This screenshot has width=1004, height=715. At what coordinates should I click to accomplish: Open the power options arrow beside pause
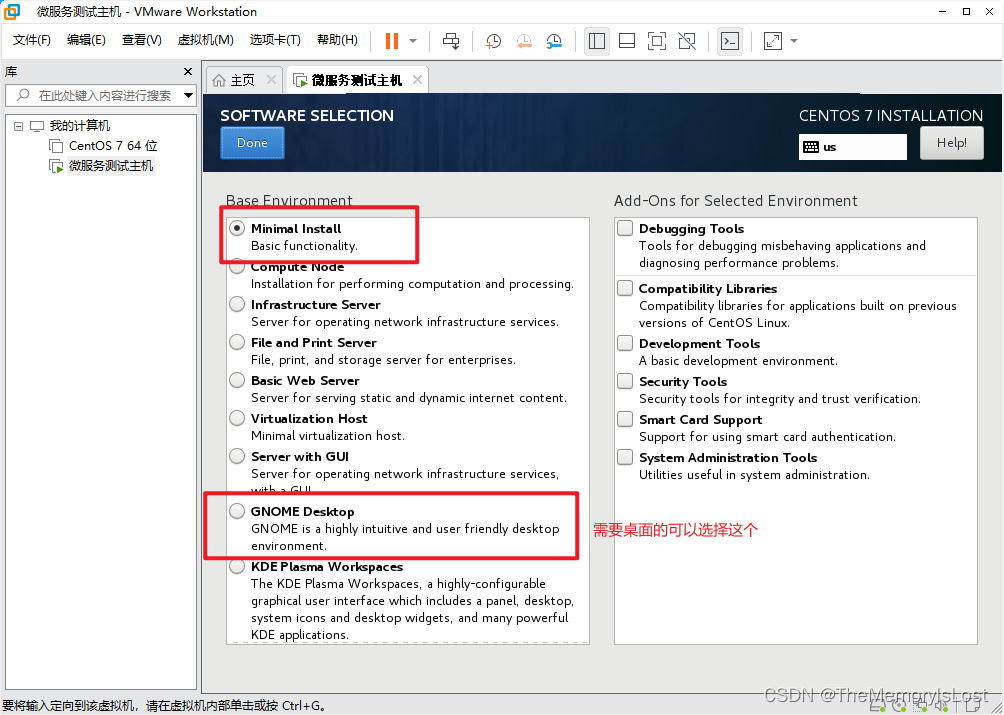413,41
